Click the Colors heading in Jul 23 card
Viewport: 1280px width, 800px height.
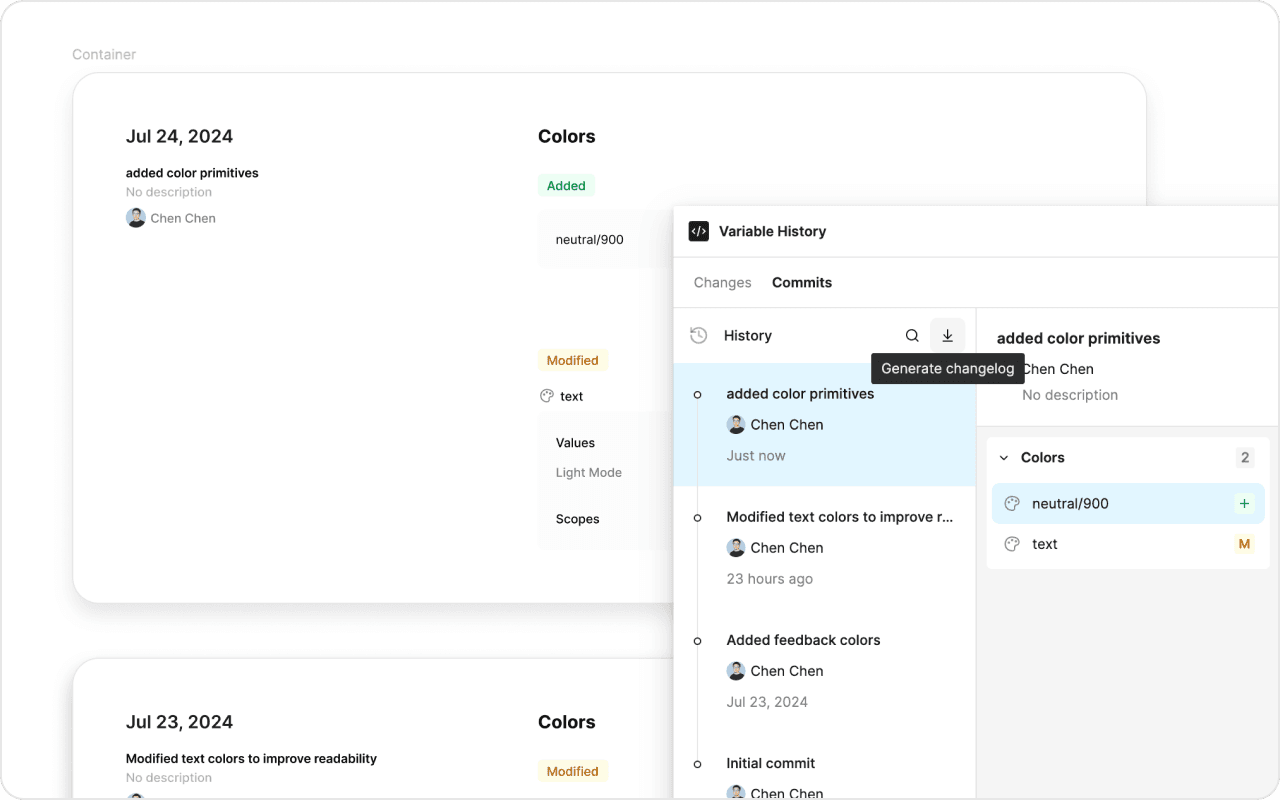(567, 723)
